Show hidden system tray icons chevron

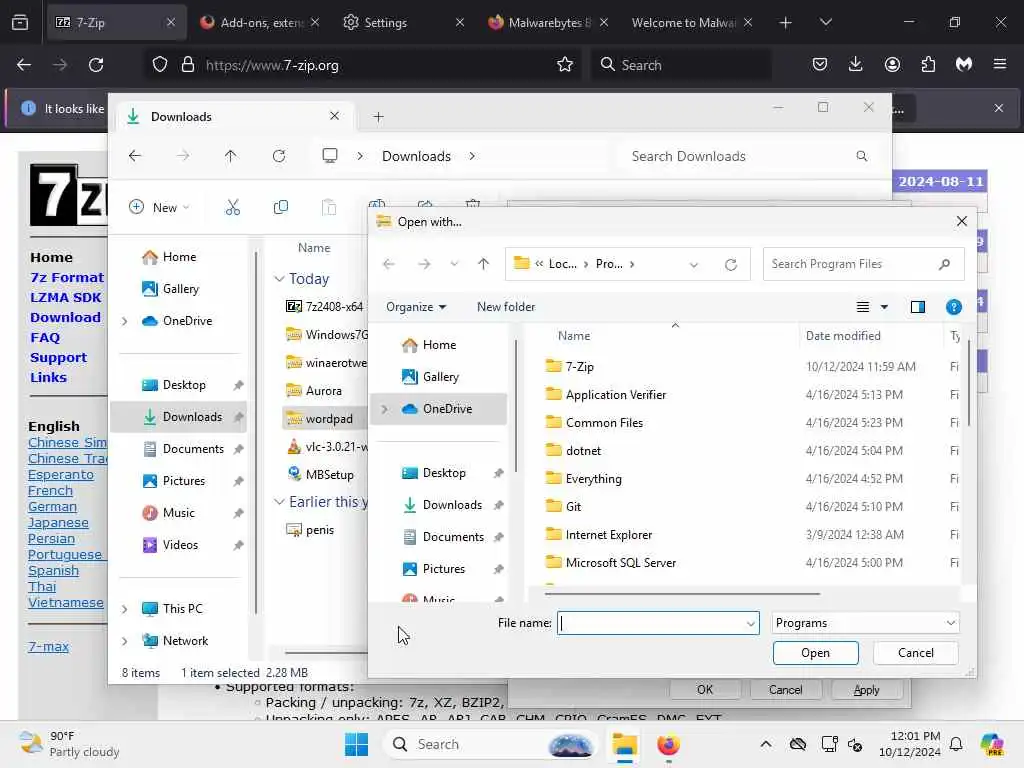coord(766,744)
